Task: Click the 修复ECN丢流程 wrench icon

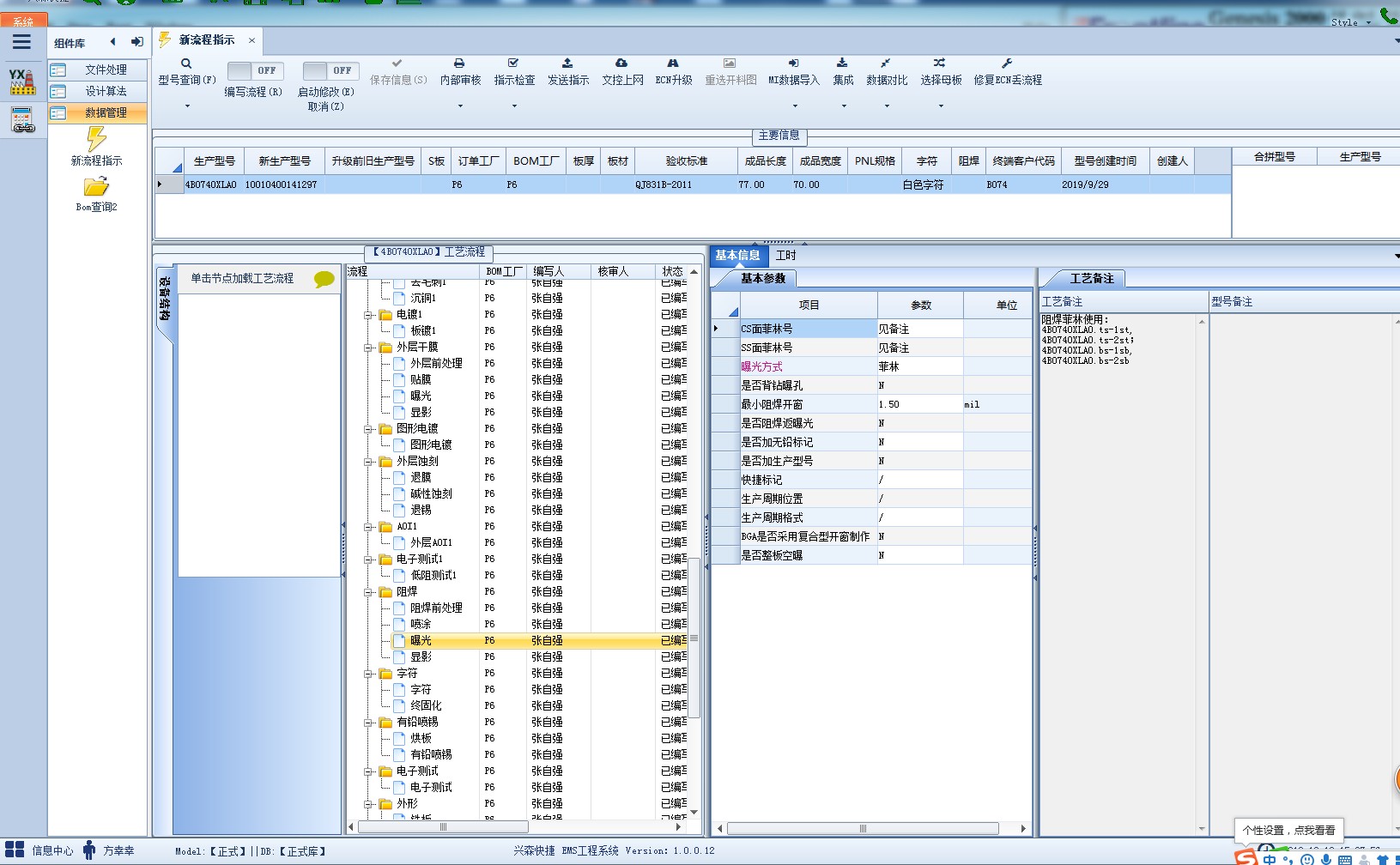Action: click(1007, 64)
